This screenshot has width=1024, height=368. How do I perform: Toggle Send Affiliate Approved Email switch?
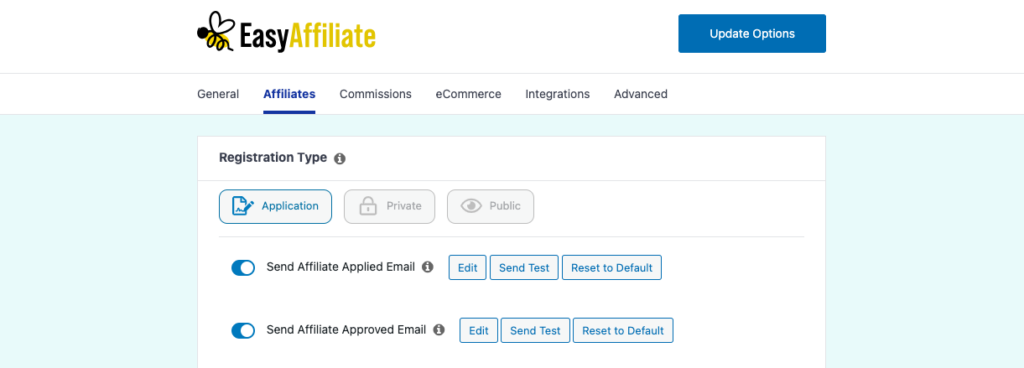(243, 331)
